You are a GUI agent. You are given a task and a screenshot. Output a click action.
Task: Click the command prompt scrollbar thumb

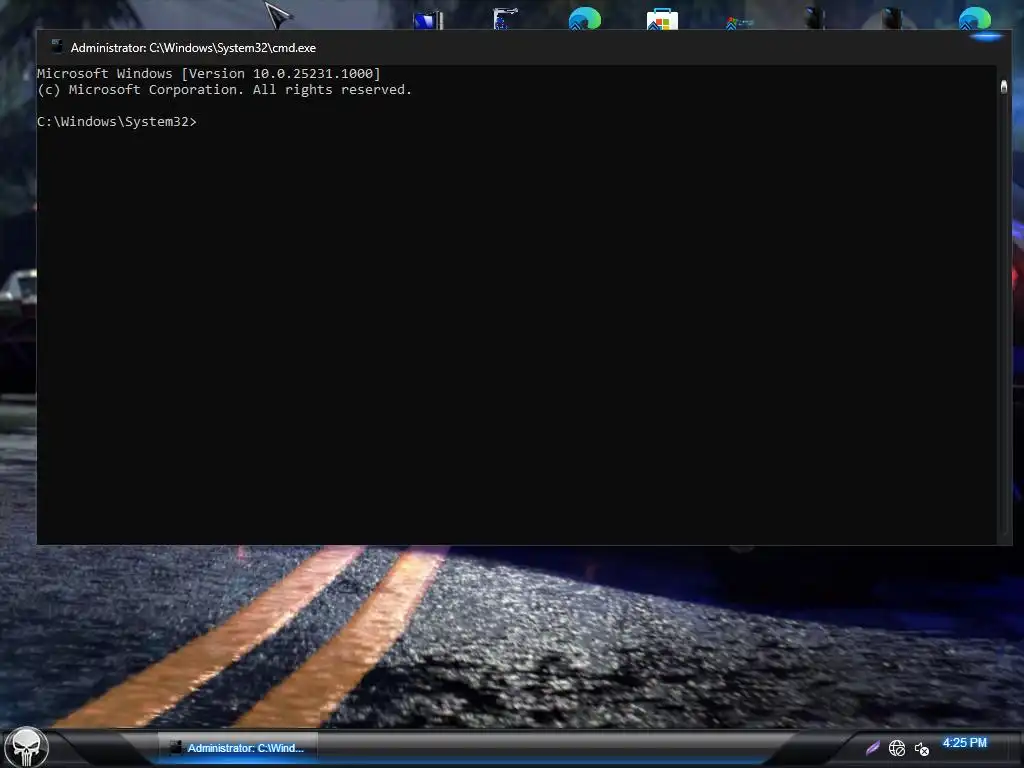click(1004, 86)
